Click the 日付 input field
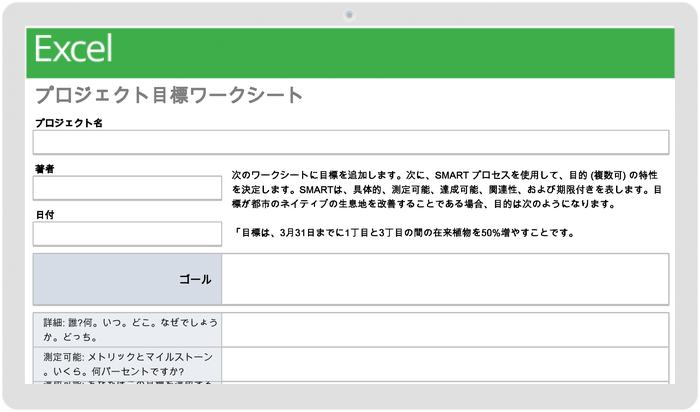 (x=127, y=234)
